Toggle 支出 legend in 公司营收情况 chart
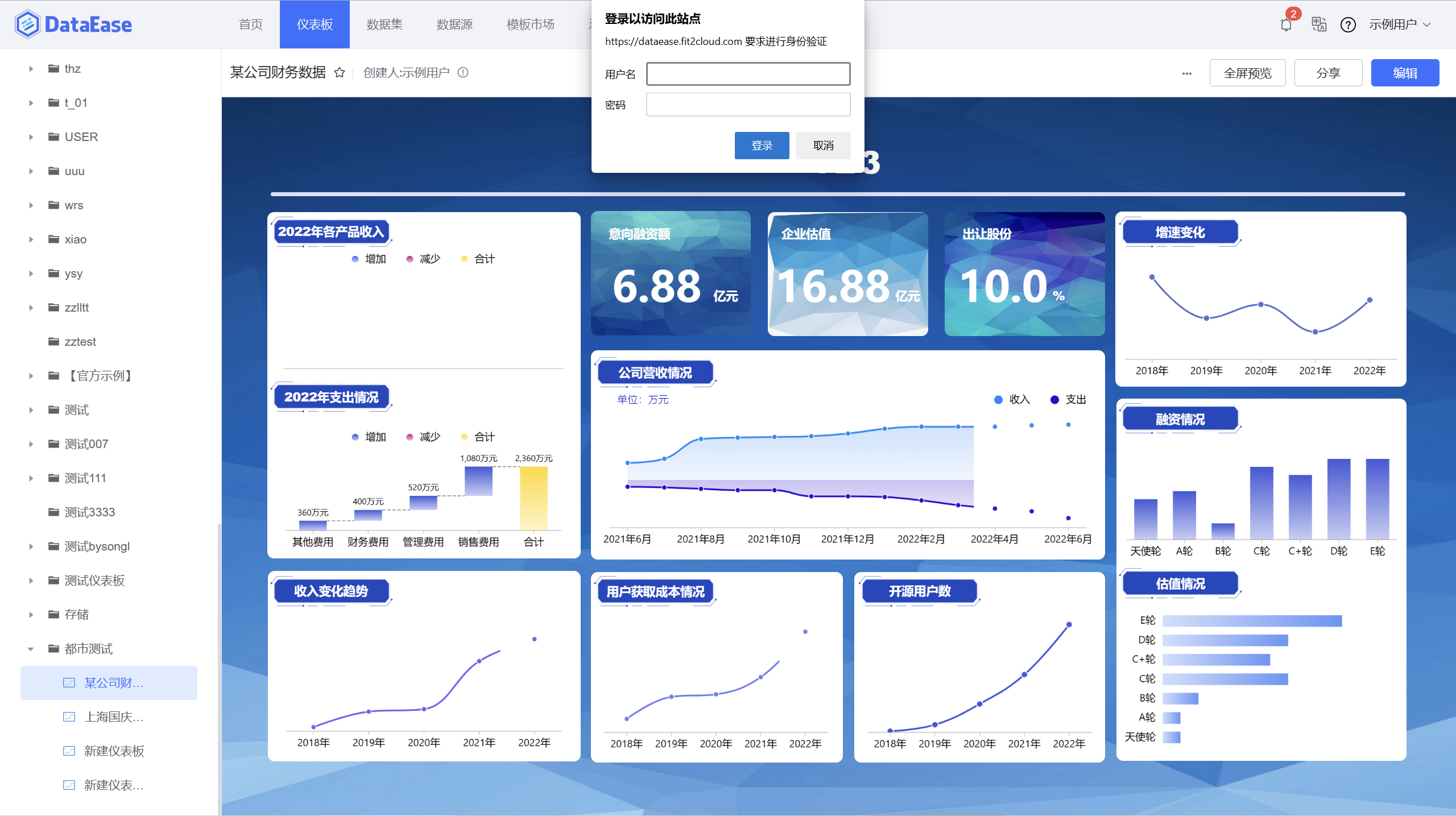The width and height of the screenshot is (1456, 816). 1068,399
